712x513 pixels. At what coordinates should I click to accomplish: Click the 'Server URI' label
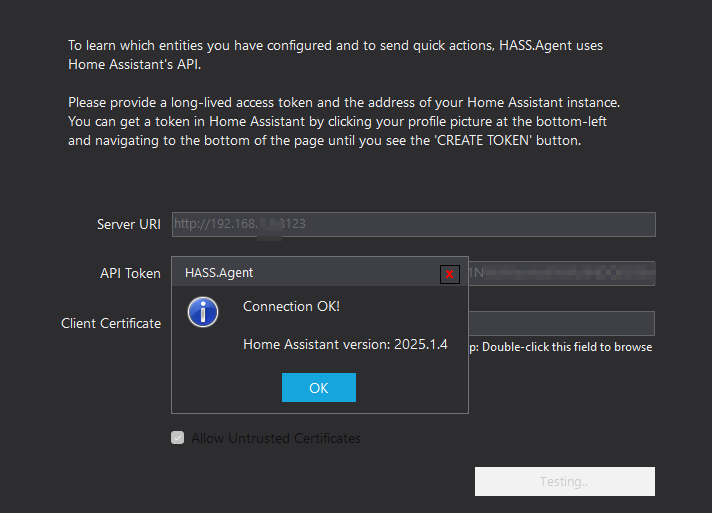129,224
